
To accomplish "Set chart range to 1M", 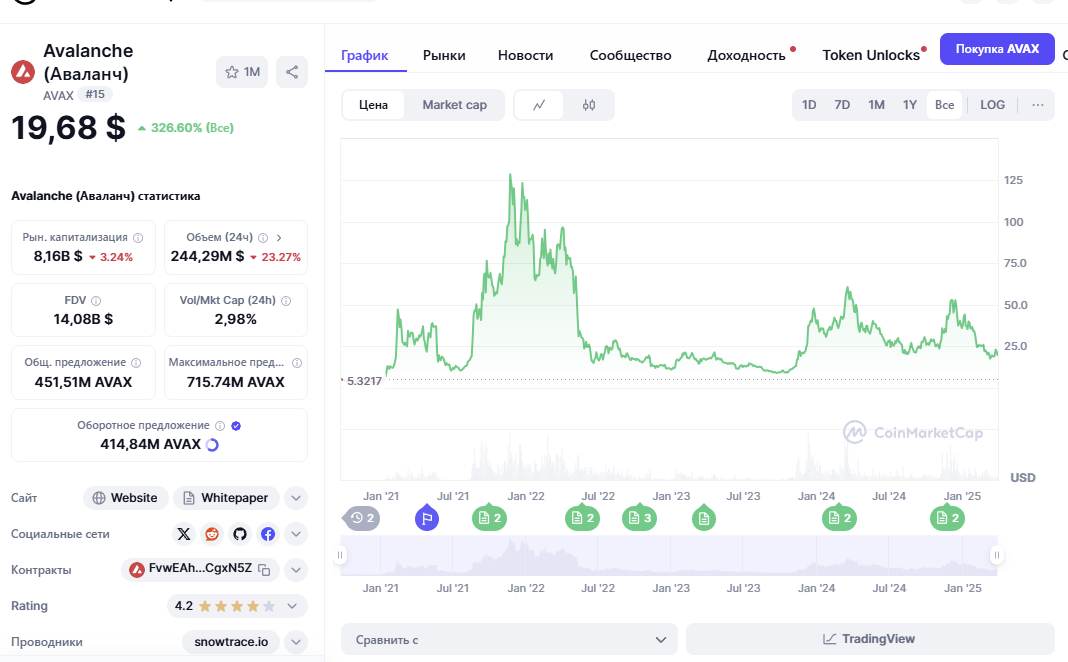I will [x=877, y=105].
